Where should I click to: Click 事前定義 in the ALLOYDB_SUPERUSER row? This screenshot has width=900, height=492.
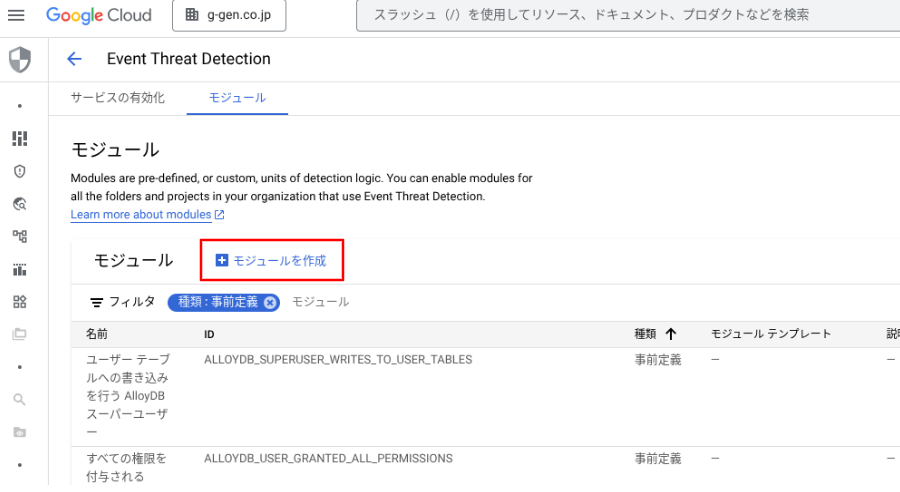(x=658, y=359)
